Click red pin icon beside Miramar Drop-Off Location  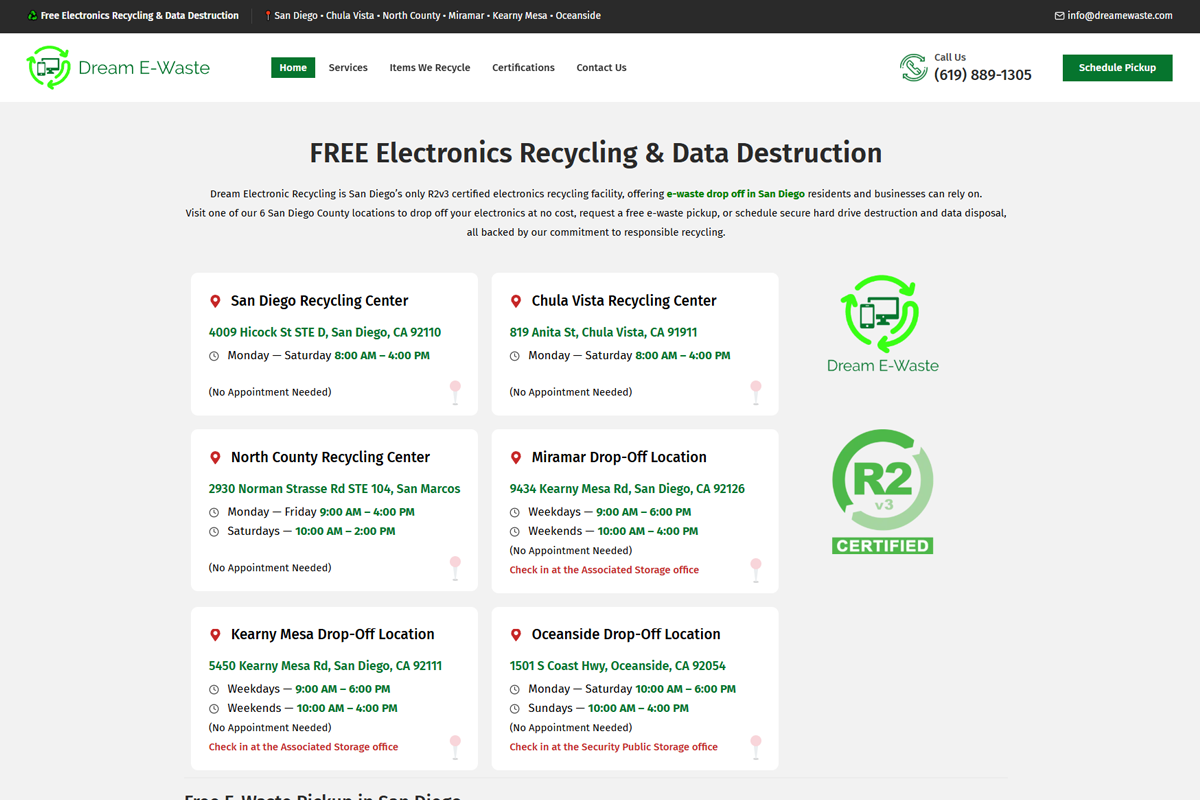[516, 457]
